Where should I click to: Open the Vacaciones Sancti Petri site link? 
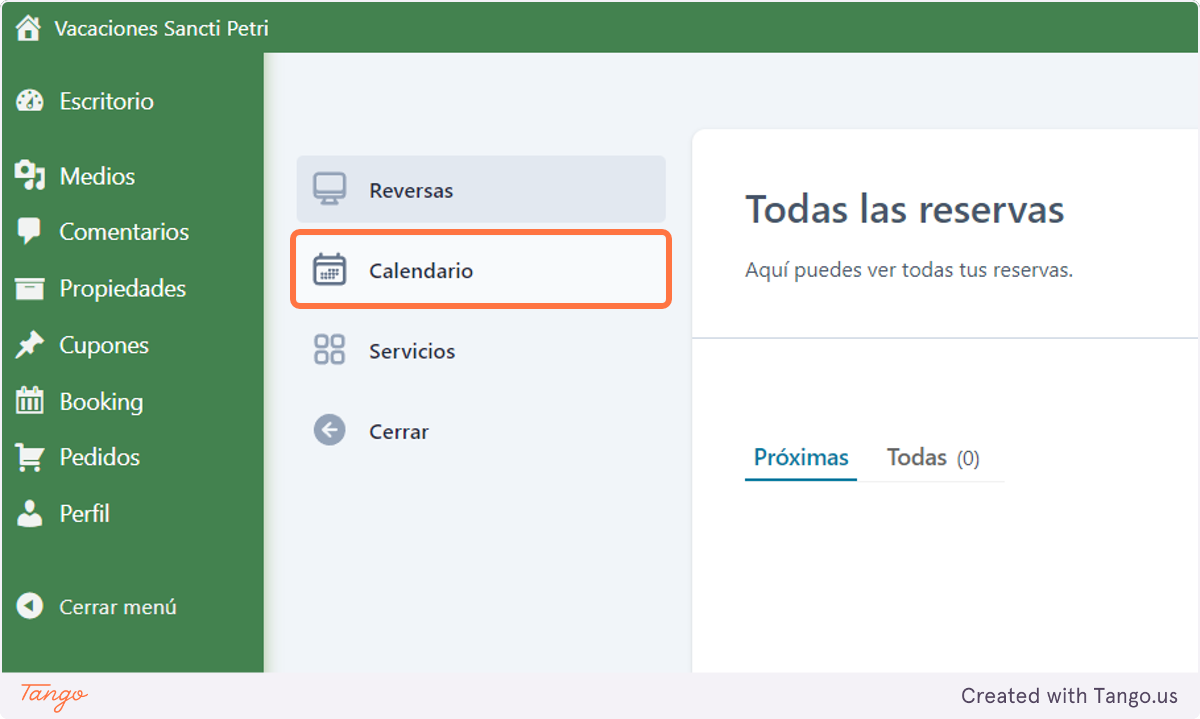tap(161, 28)
